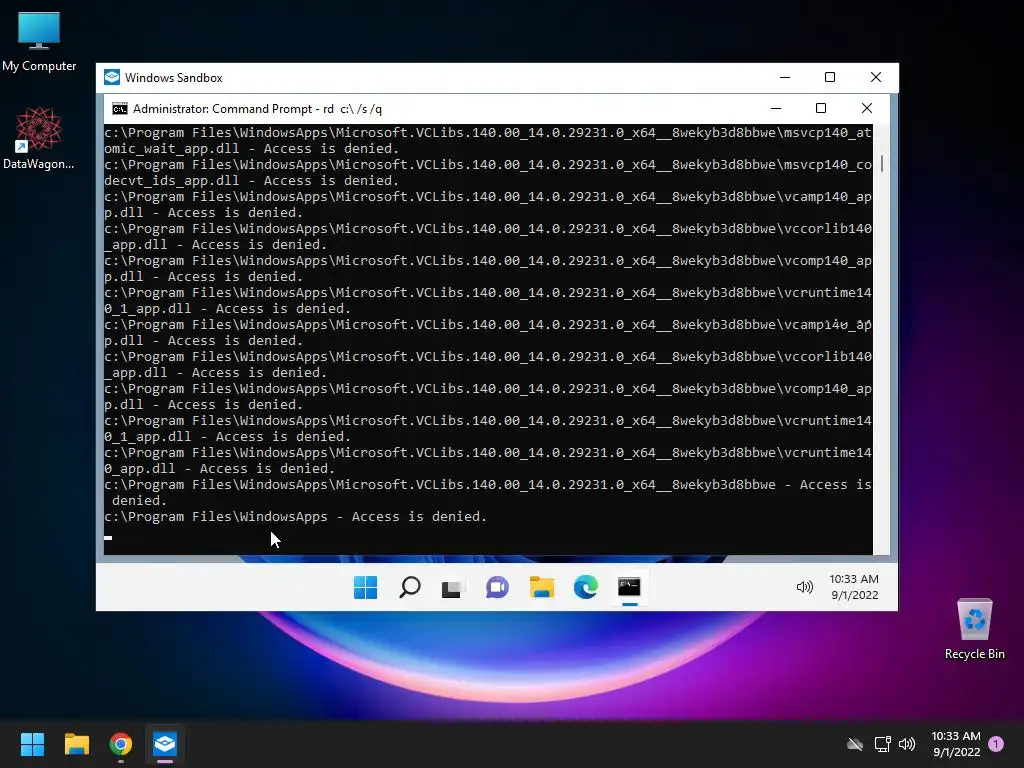The height and width of the screenshot is (768, 1024).
Task: Open Chat in the sandbox taskbar
Action: 497,587
